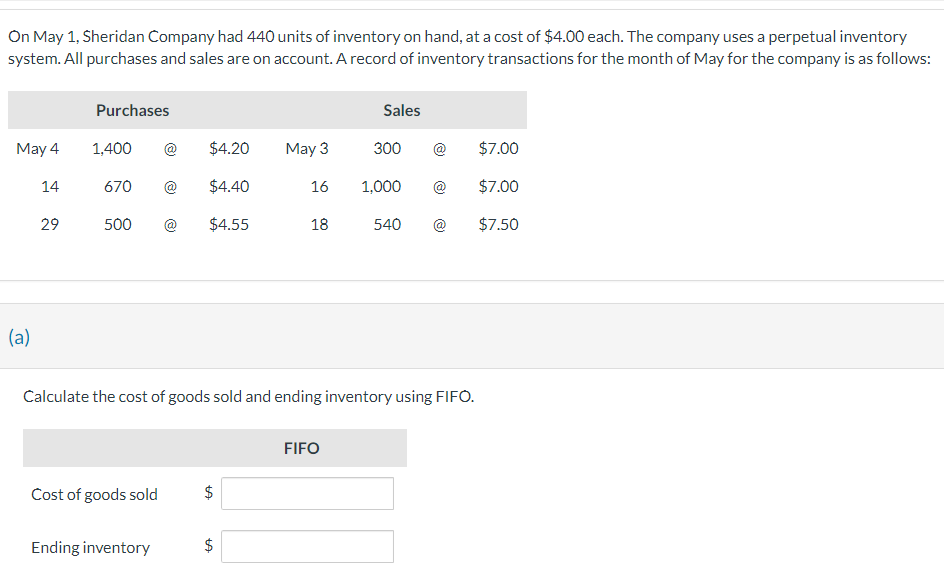
Task: Click the Cost of goods sold input field
Action: click(x=307, y=494)
